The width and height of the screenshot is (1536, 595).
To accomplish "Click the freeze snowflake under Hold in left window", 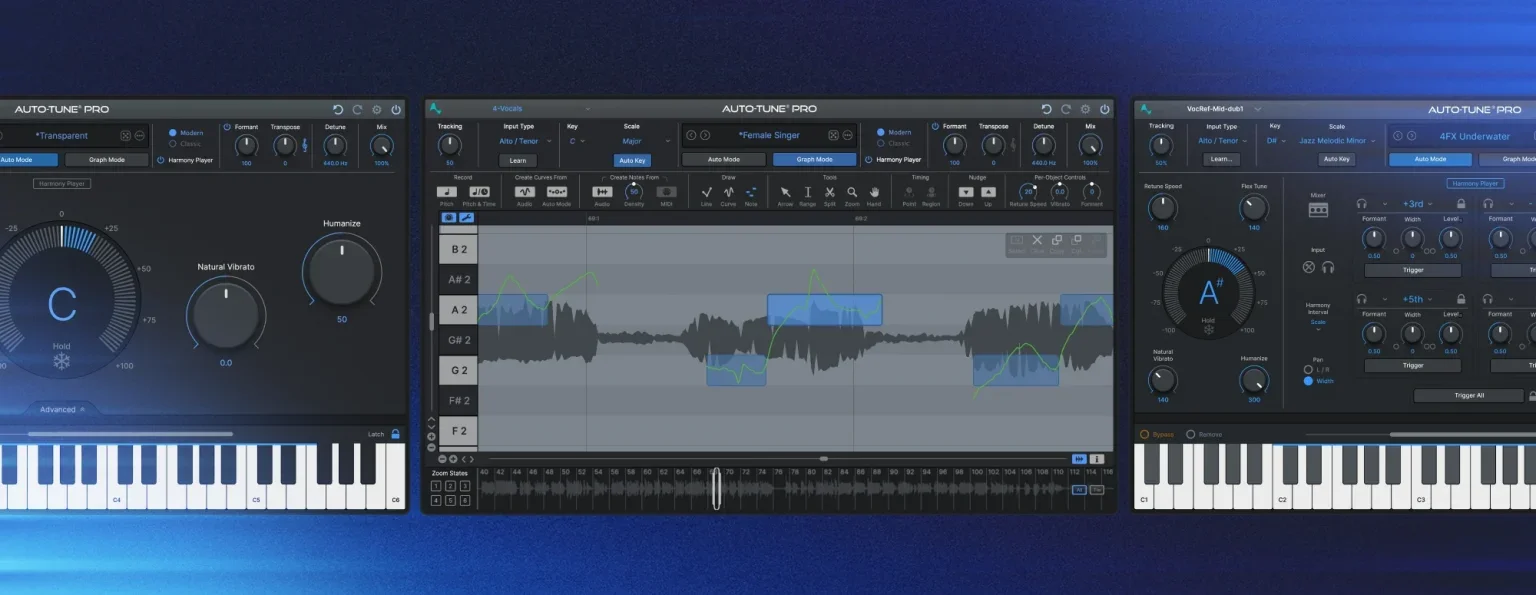I will click(62, 361).
